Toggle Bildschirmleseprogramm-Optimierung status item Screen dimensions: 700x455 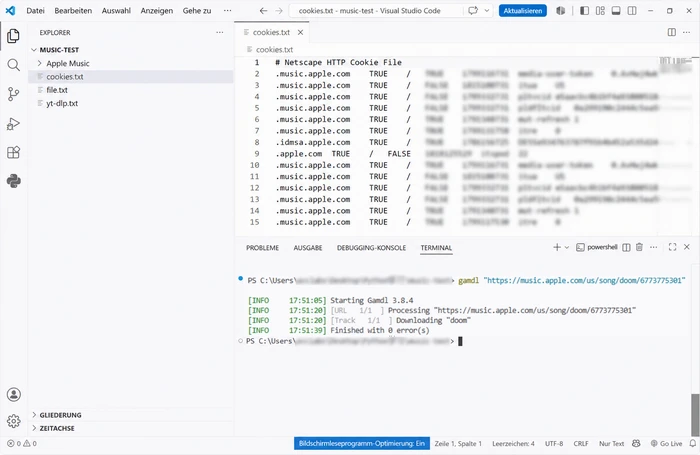pos(362,443)
